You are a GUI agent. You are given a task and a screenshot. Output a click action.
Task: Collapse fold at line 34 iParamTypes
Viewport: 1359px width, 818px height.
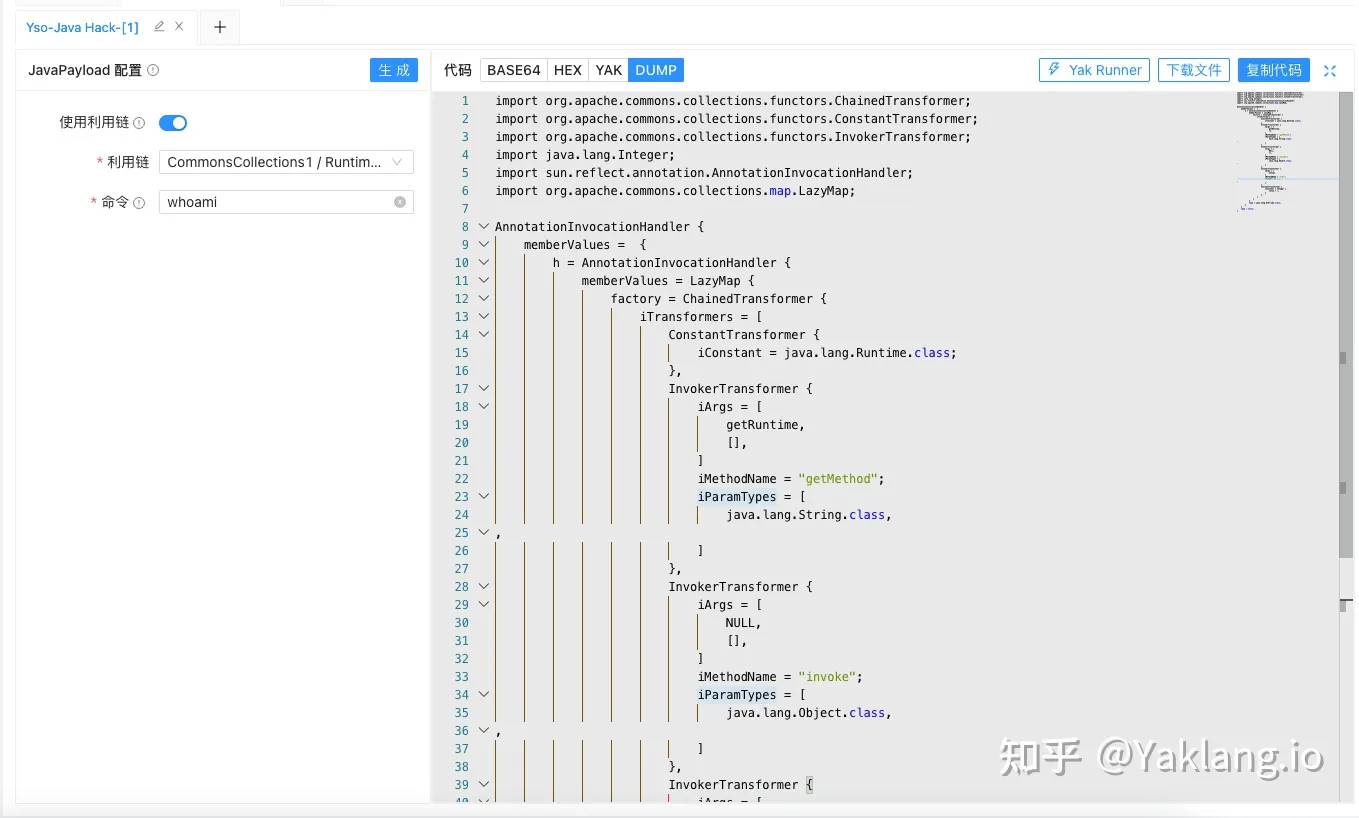[x=484, y=695]
